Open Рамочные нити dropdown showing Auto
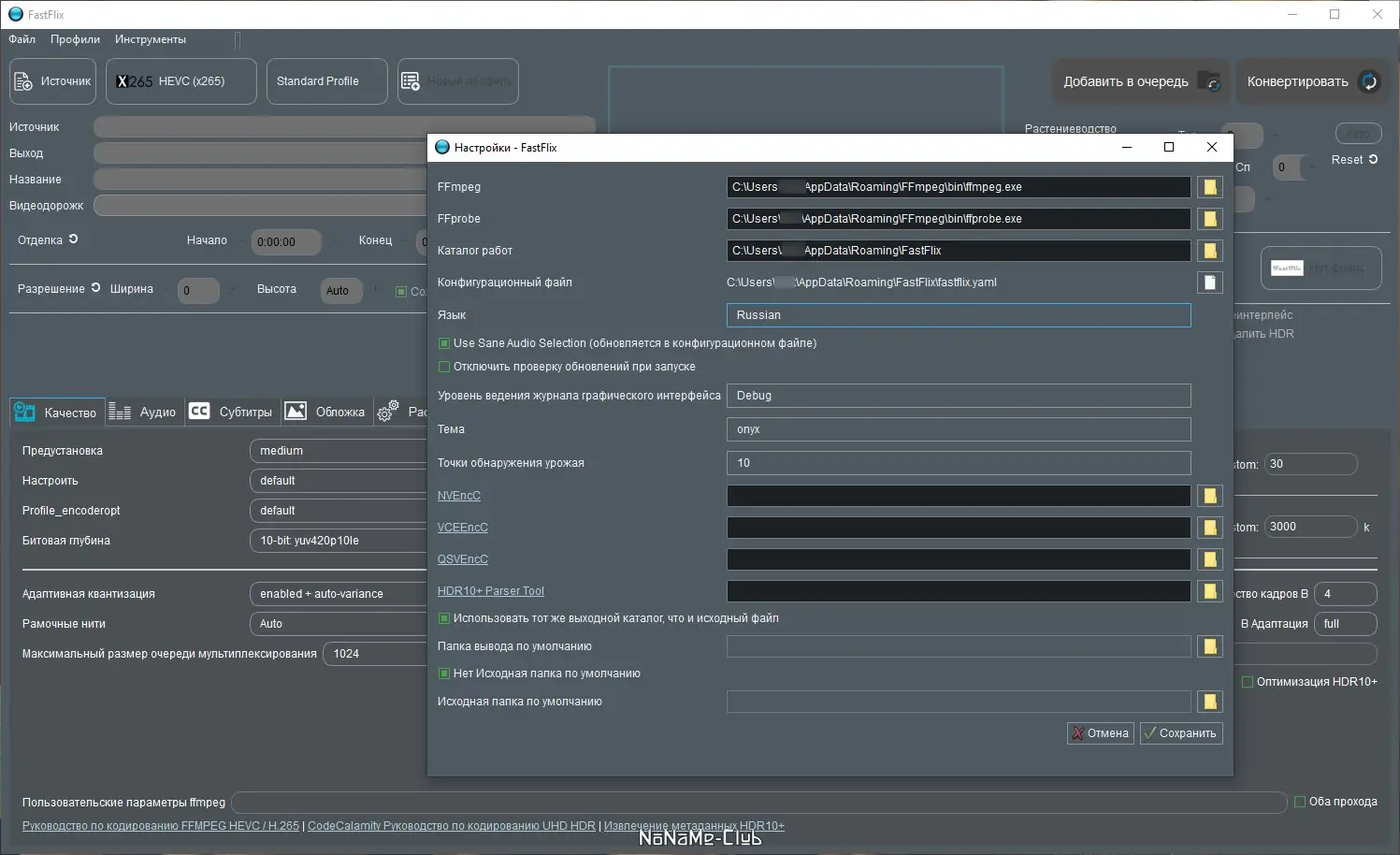Image resolution: width=1400 pixels, height=855 pixels. coord(339,624)
